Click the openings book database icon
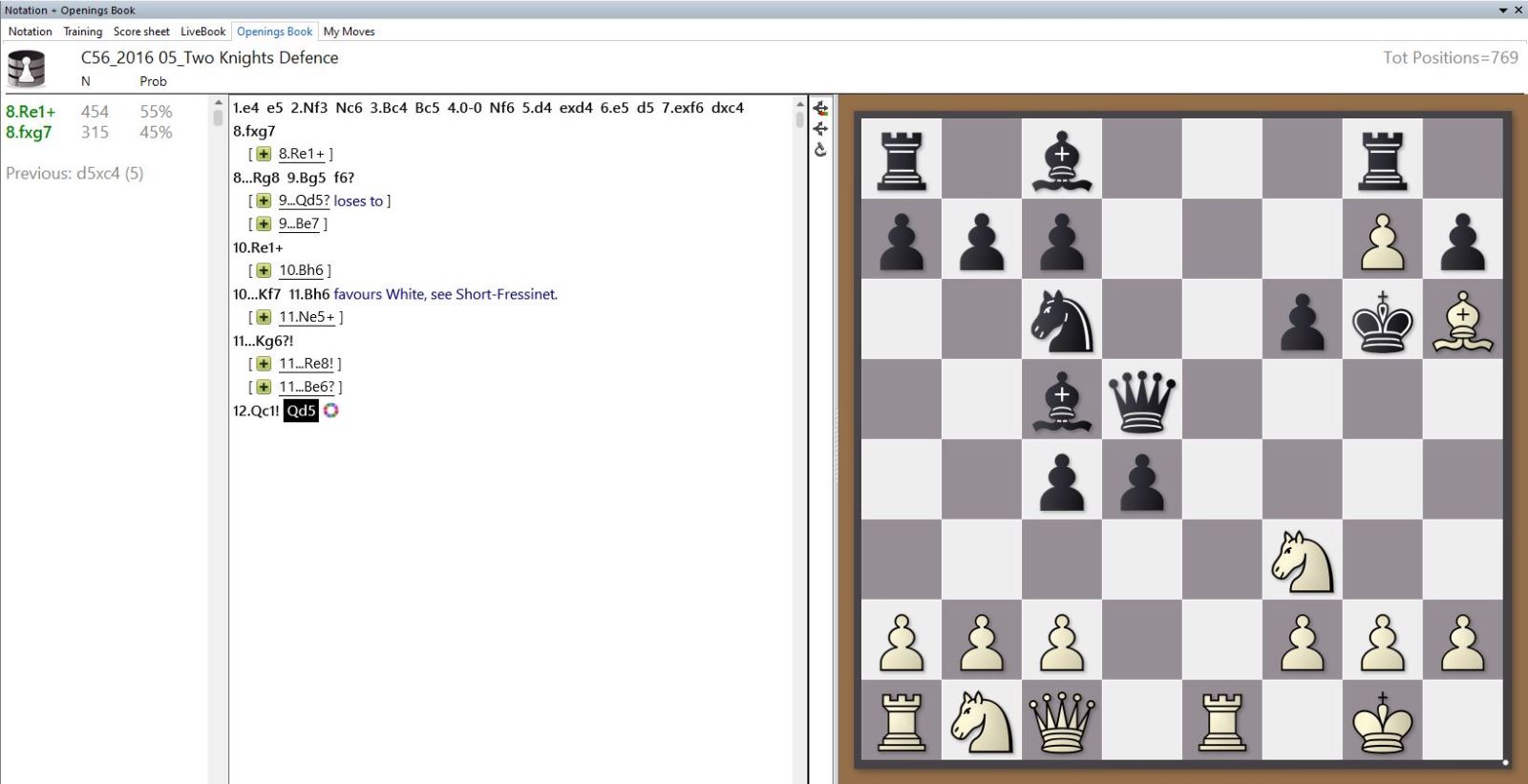Screen dimensions: 1528x784 point(26,69)
